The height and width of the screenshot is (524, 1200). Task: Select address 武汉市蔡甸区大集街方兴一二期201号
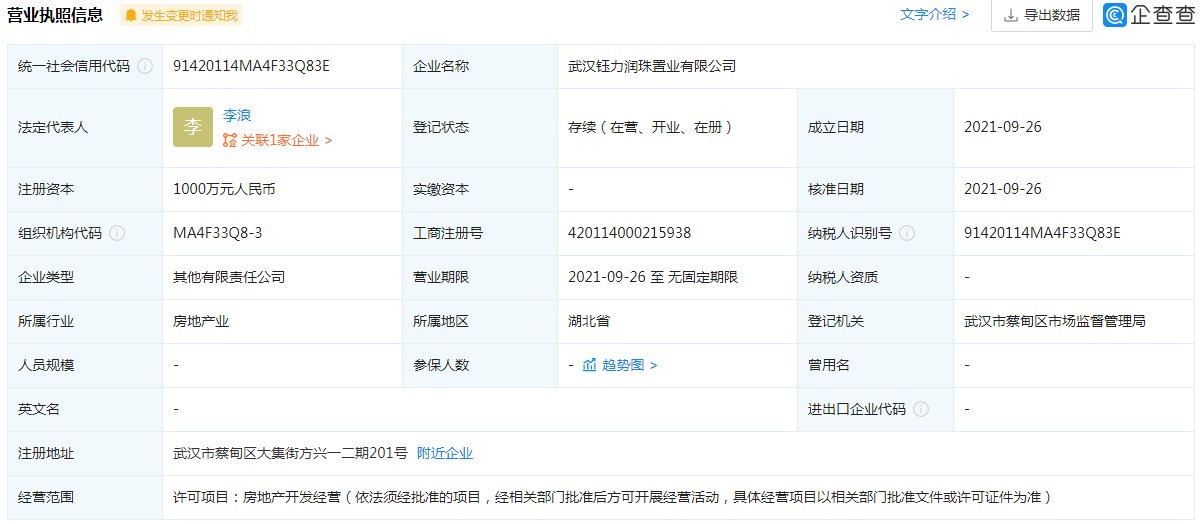[290, 453]
